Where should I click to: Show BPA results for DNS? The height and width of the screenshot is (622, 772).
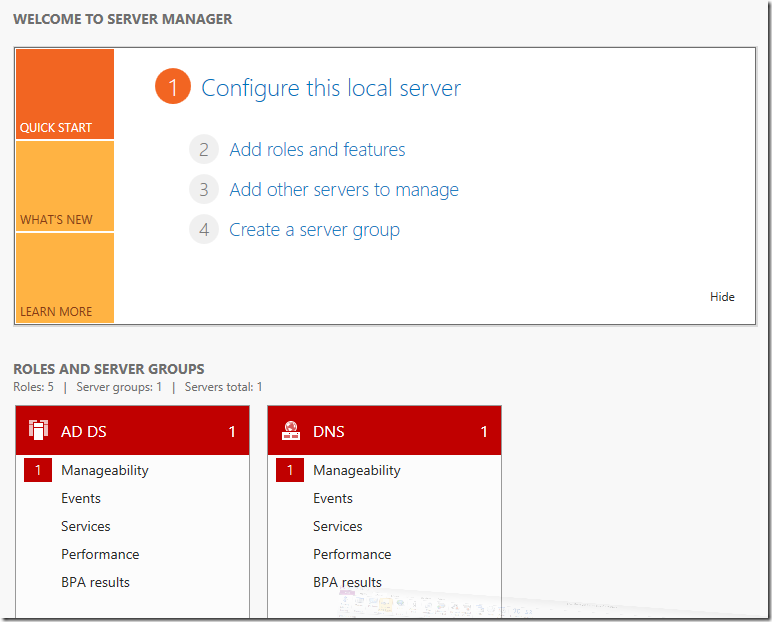347,582
